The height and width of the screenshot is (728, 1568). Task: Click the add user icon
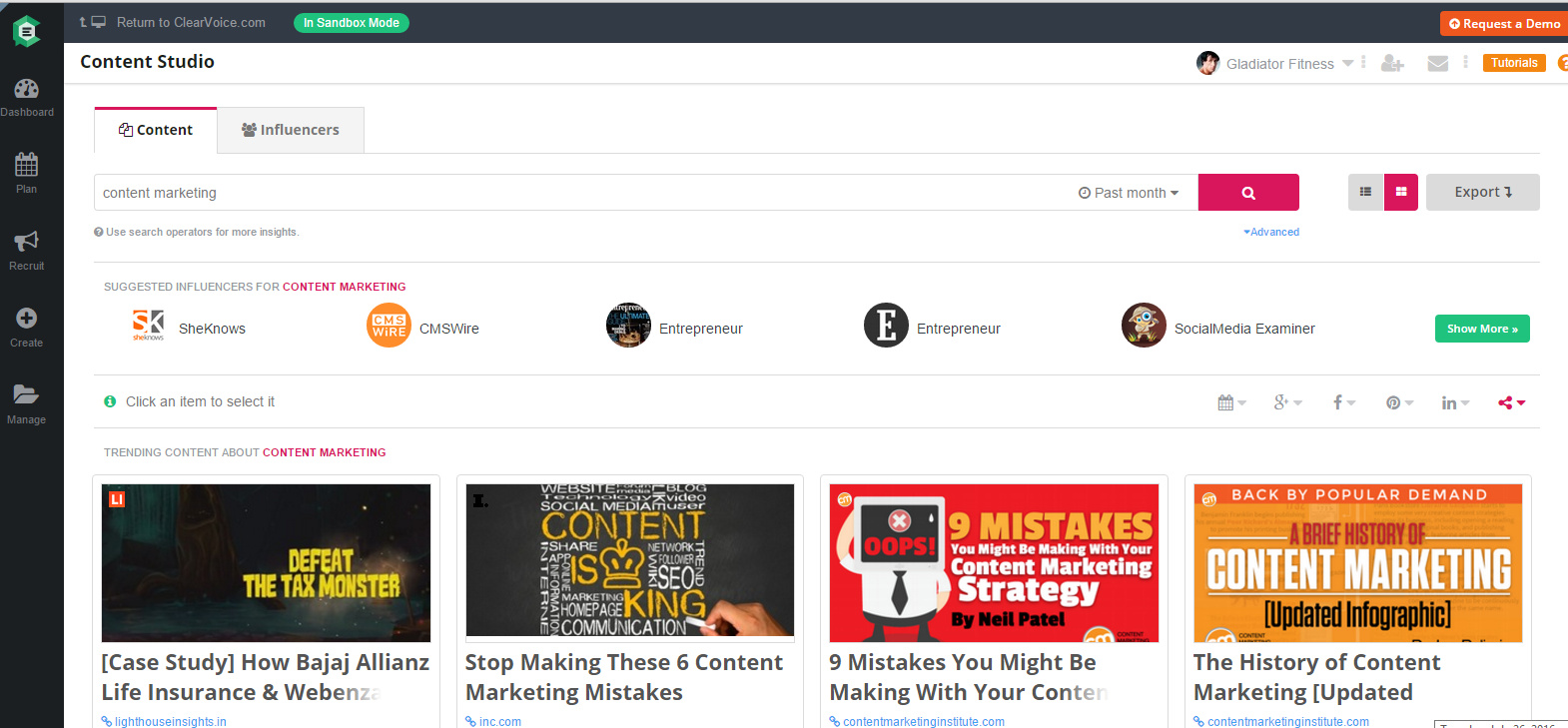(x=1392, y=64)
